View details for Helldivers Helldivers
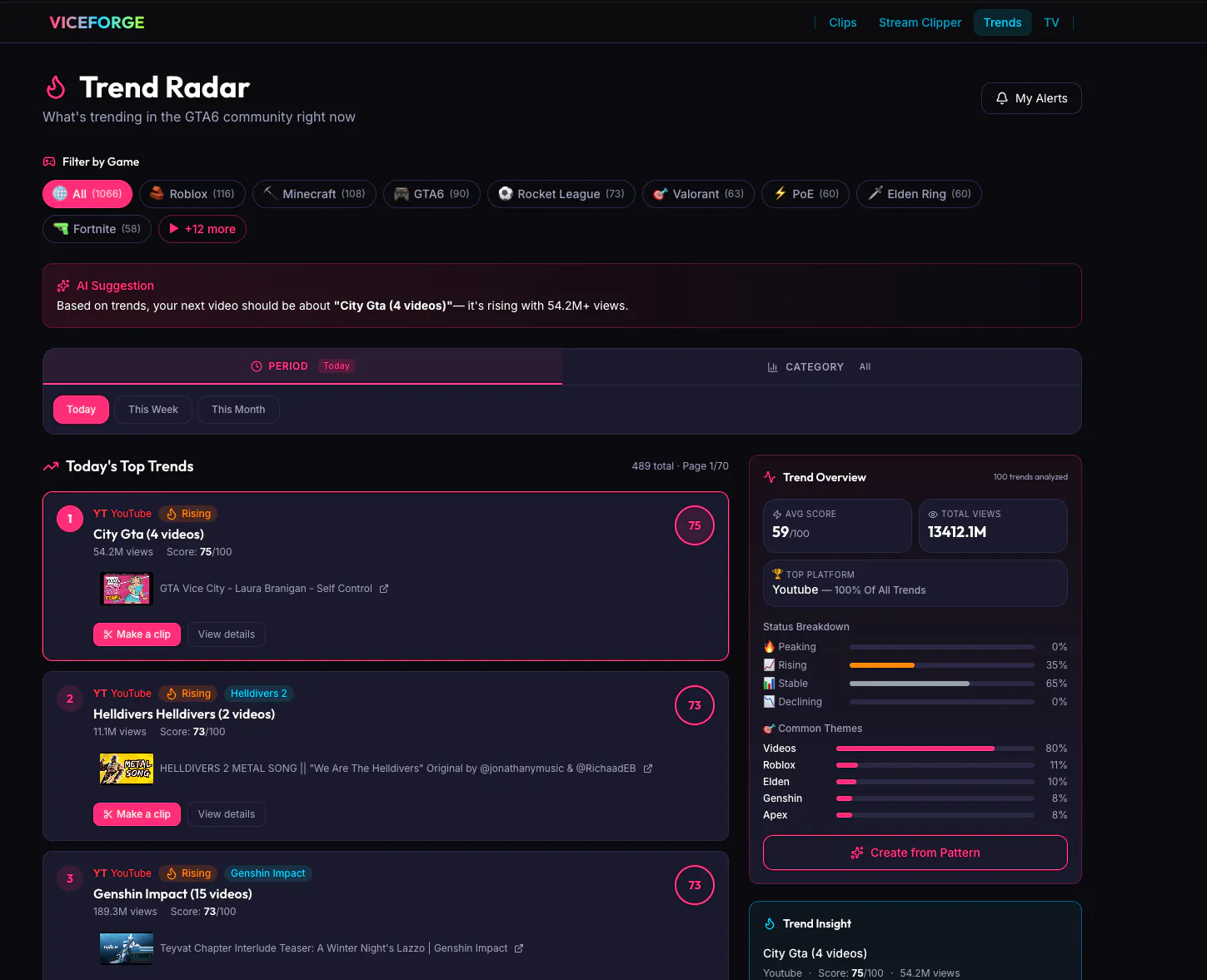 click(227, 814)
